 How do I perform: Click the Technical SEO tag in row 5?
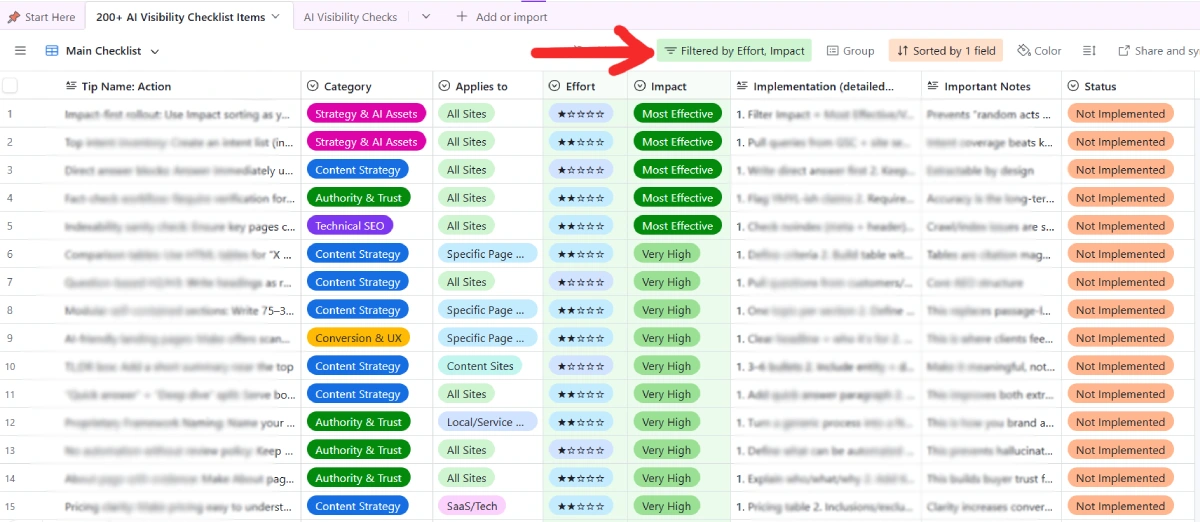coord(350,226)
